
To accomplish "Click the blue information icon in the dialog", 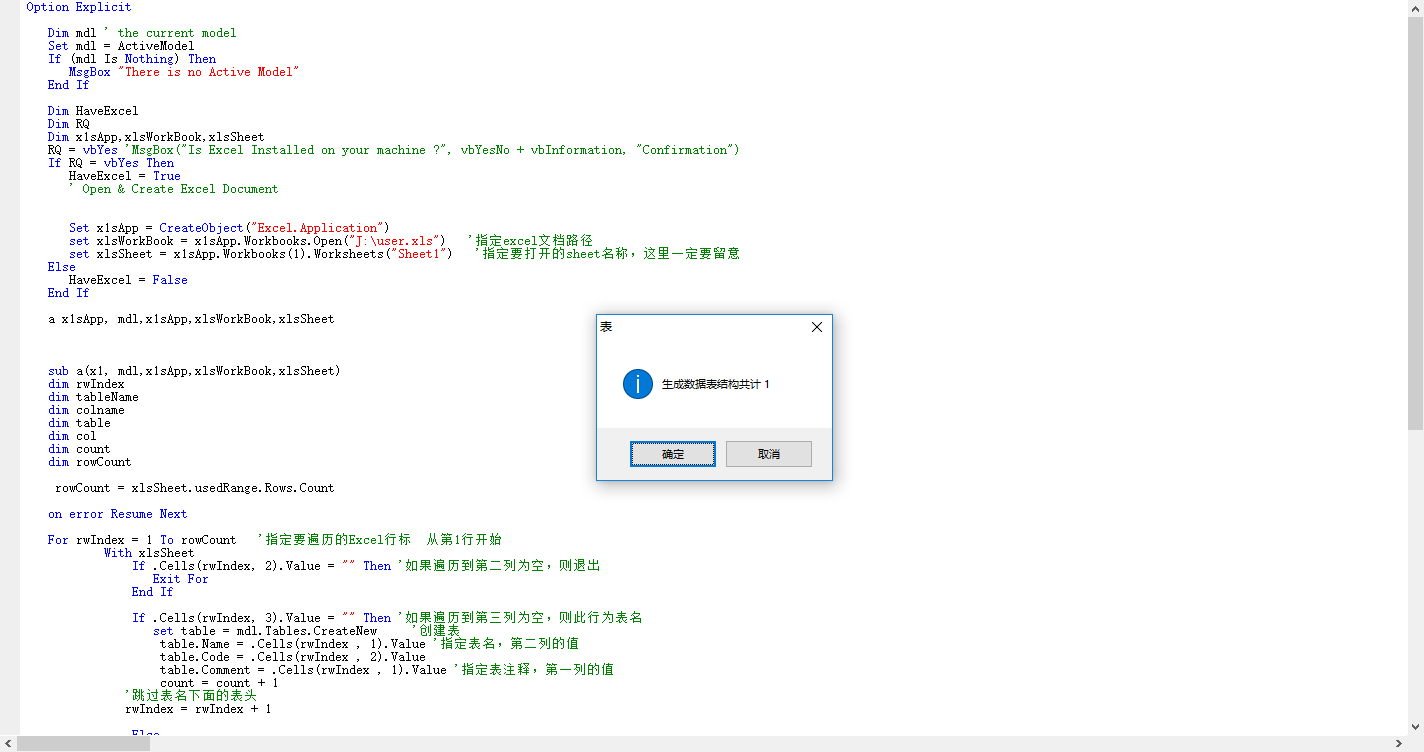I will coord(637,384).
